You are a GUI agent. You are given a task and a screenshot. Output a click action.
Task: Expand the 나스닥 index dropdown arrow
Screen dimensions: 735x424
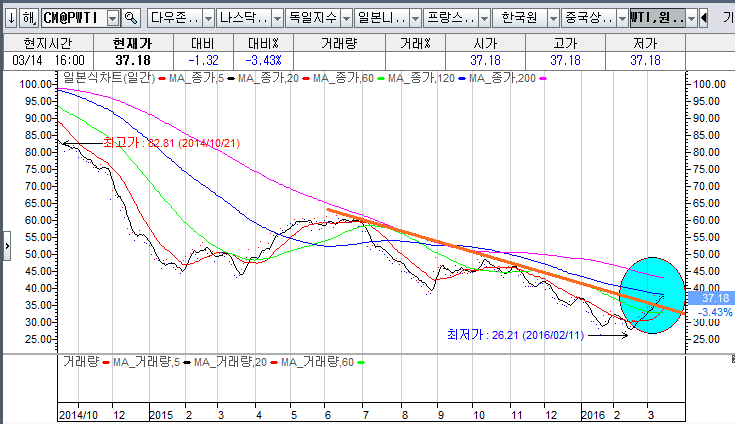pos(275,18)
